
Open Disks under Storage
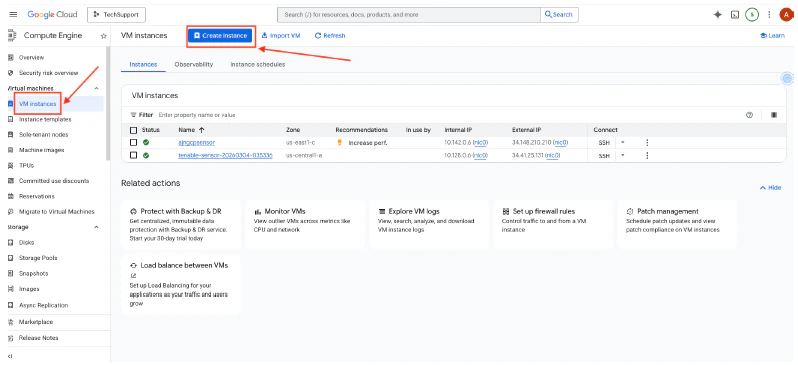click(26, 243)
